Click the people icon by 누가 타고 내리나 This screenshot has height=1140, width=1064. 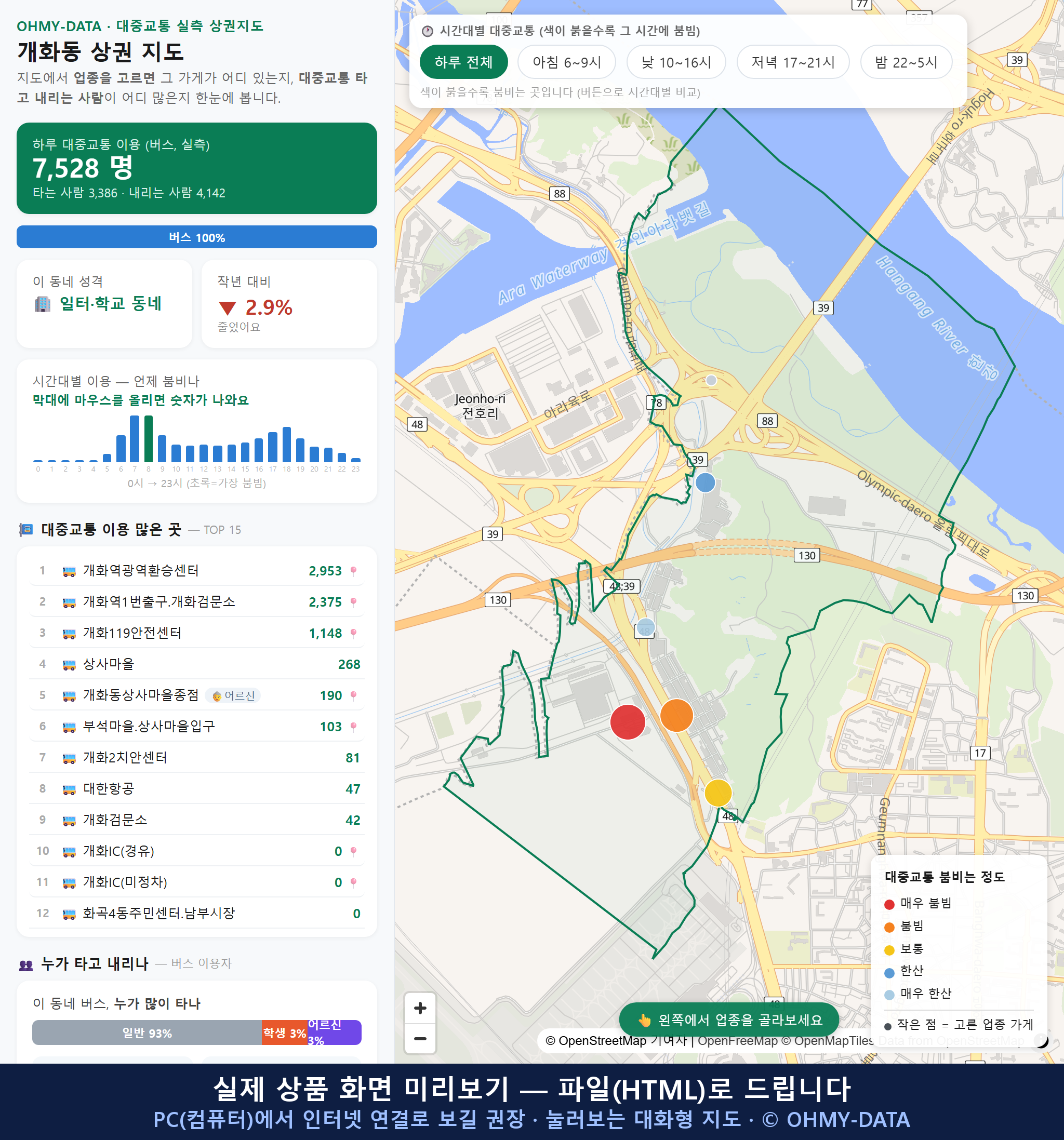coord(26,965)
